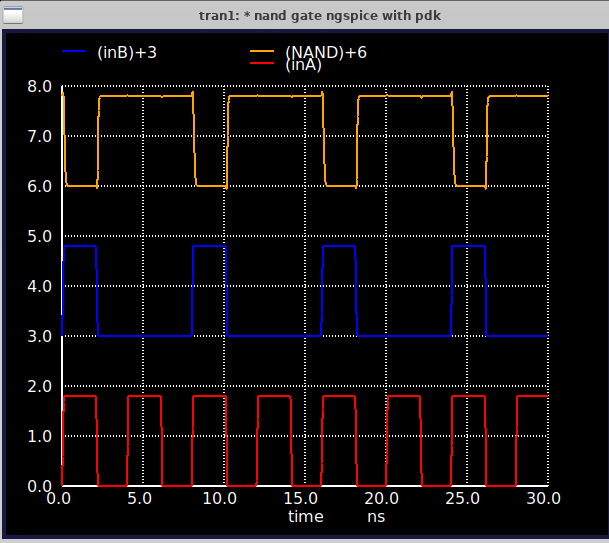Click the 'ns' unit label
Viewport: 609px width, 543px height.
point(375,516)
